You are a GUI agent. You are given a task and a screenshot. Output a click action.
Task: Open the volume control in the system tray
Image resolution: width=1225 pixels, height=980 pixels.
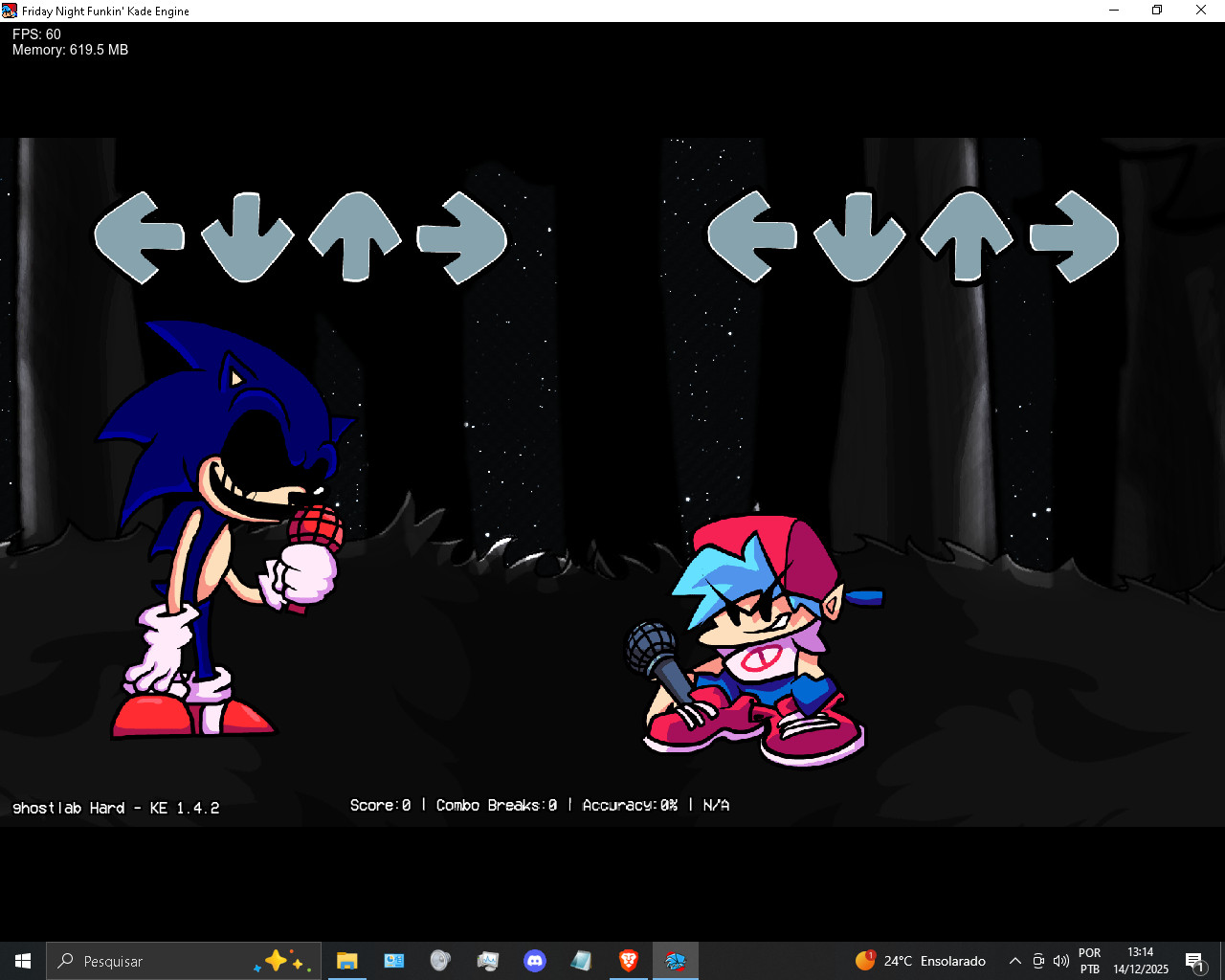1060,961
